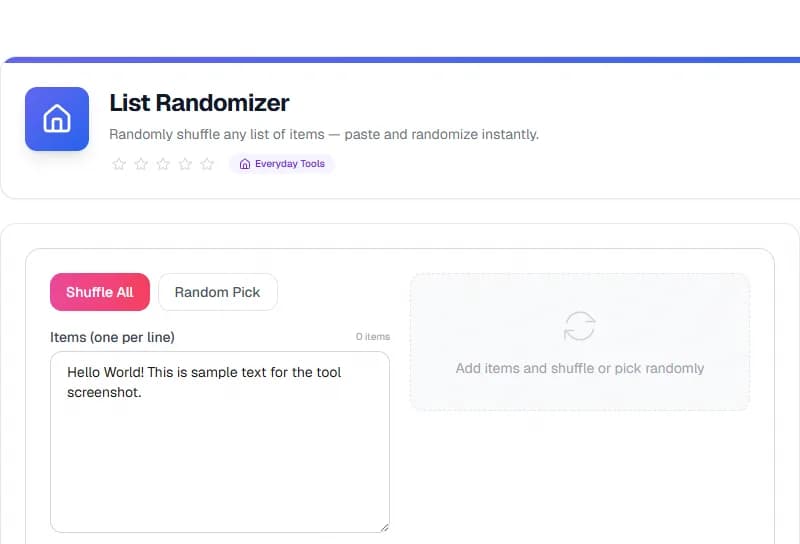This screenshot has height=544, width=800.
Task: Click the textarea resize handle
Action: coord(385,528)
